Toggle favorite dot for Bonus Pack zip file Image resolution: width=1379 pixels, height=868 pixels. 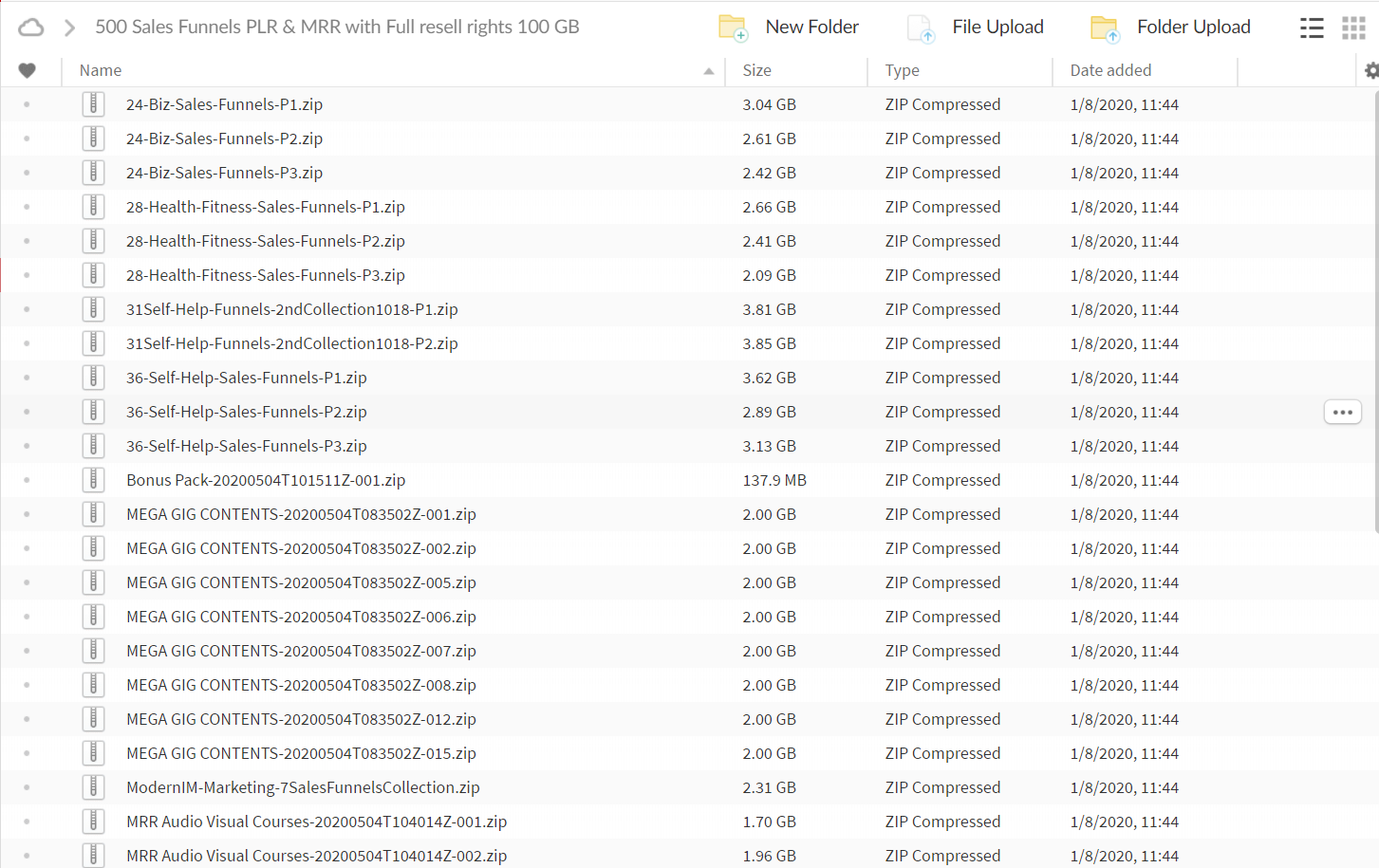(27, 480)
